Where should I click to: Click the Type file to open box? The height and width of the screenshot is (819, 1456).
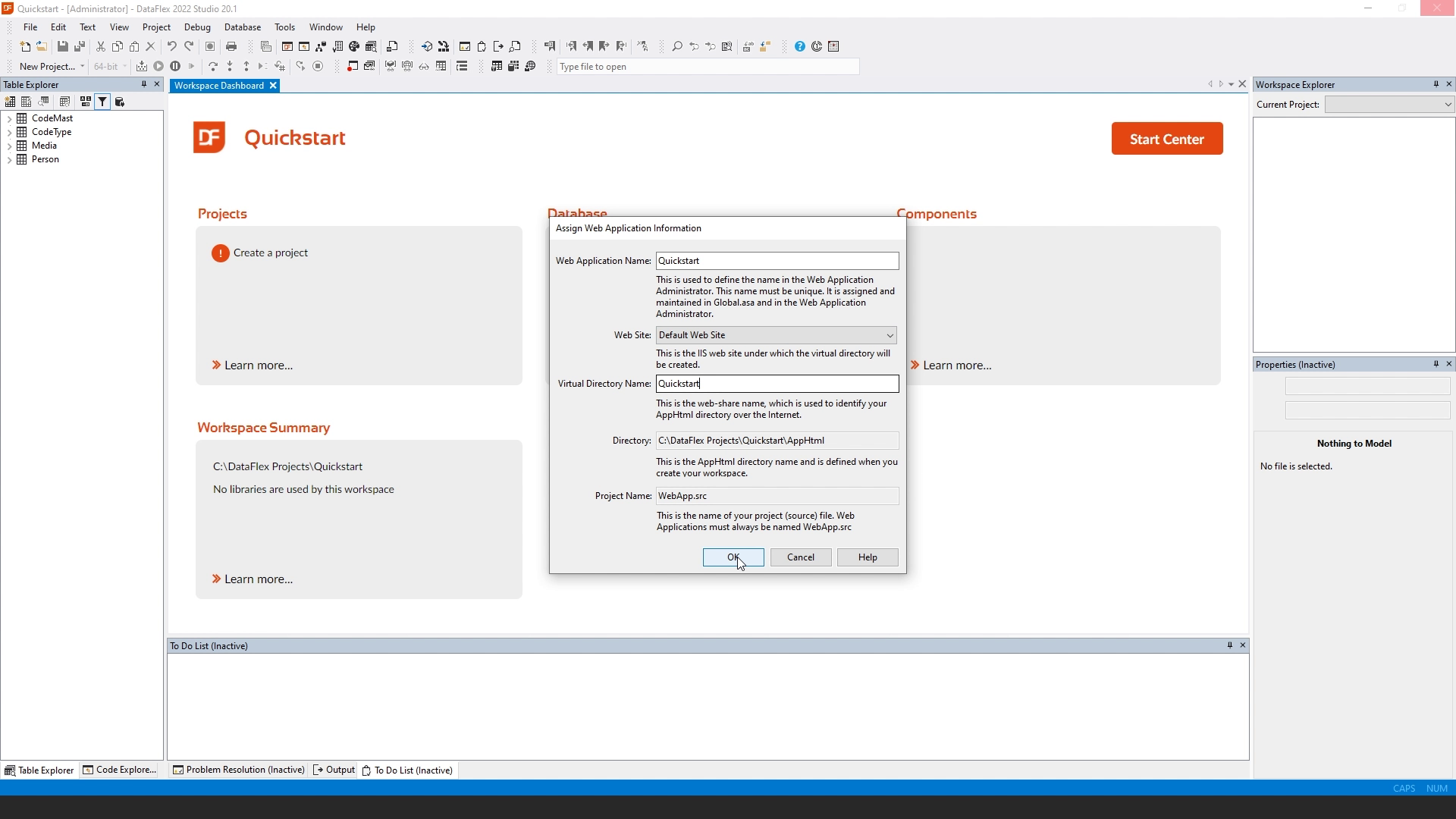(x=708, y=67)
